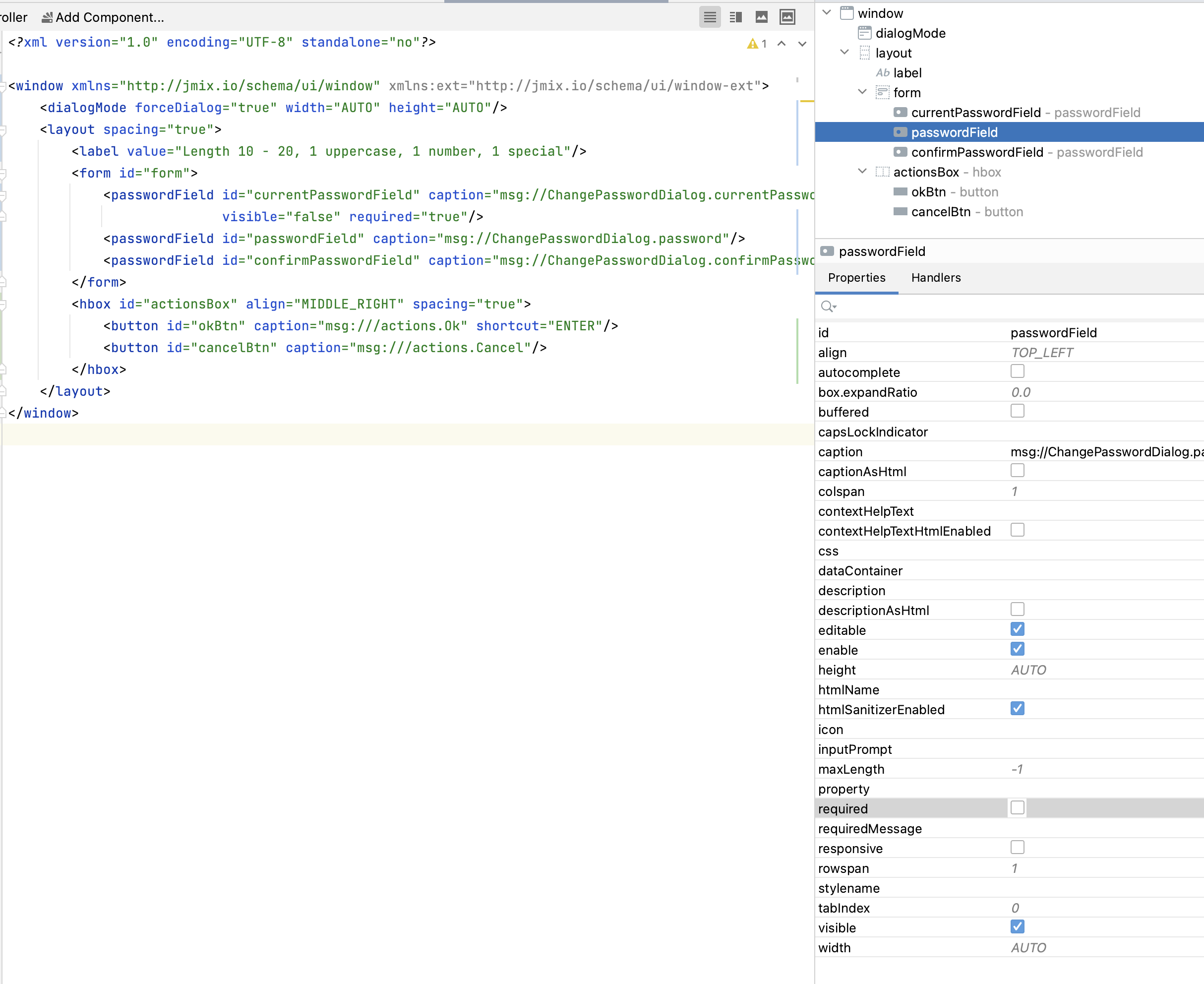This screenshot has height=984, width=1204.
Task: Click the icon property row
Action: tap(1009, 730)
